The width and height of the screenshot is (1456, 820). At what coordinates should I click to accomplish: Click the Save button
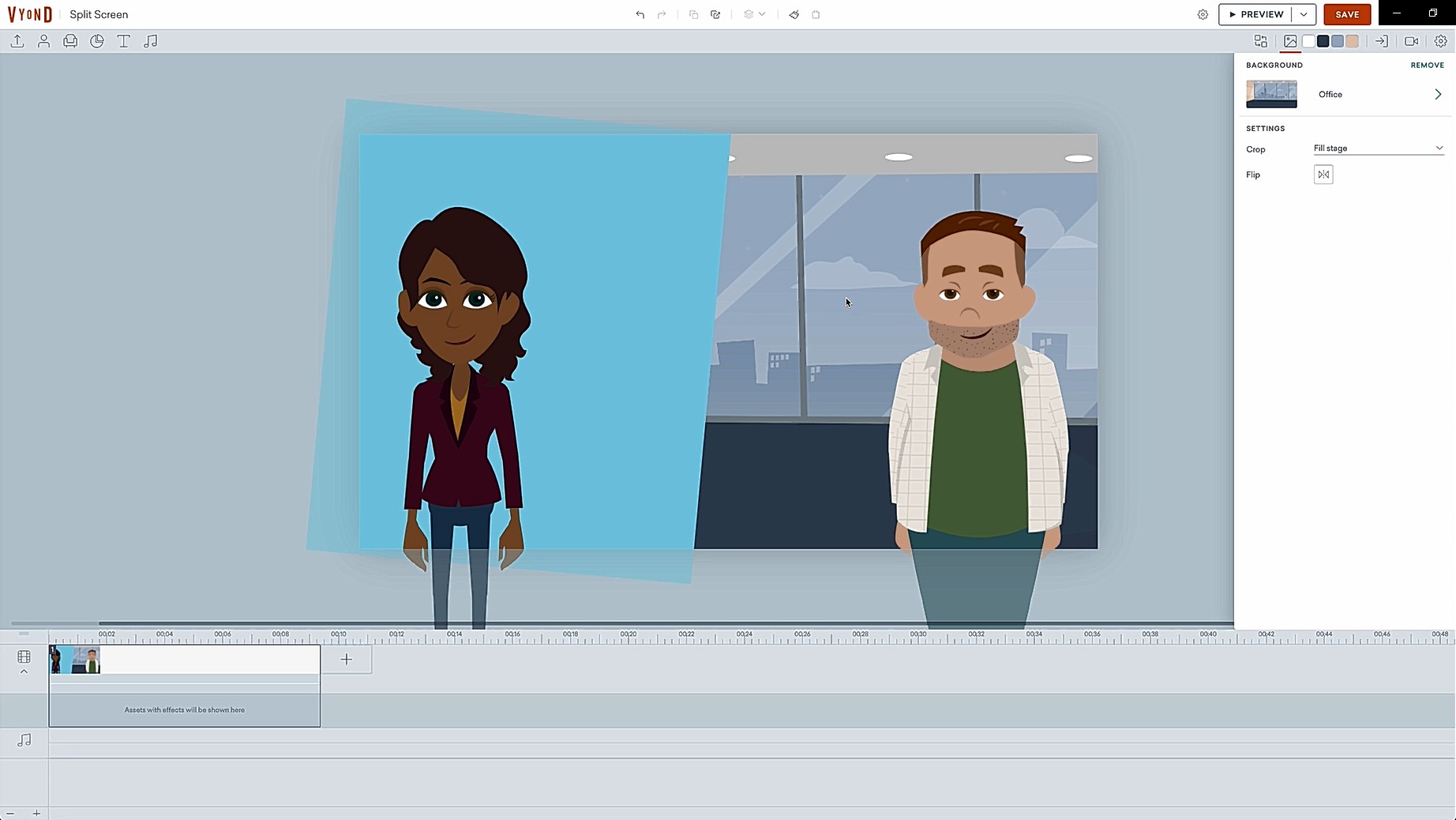tap(1346, 14)
